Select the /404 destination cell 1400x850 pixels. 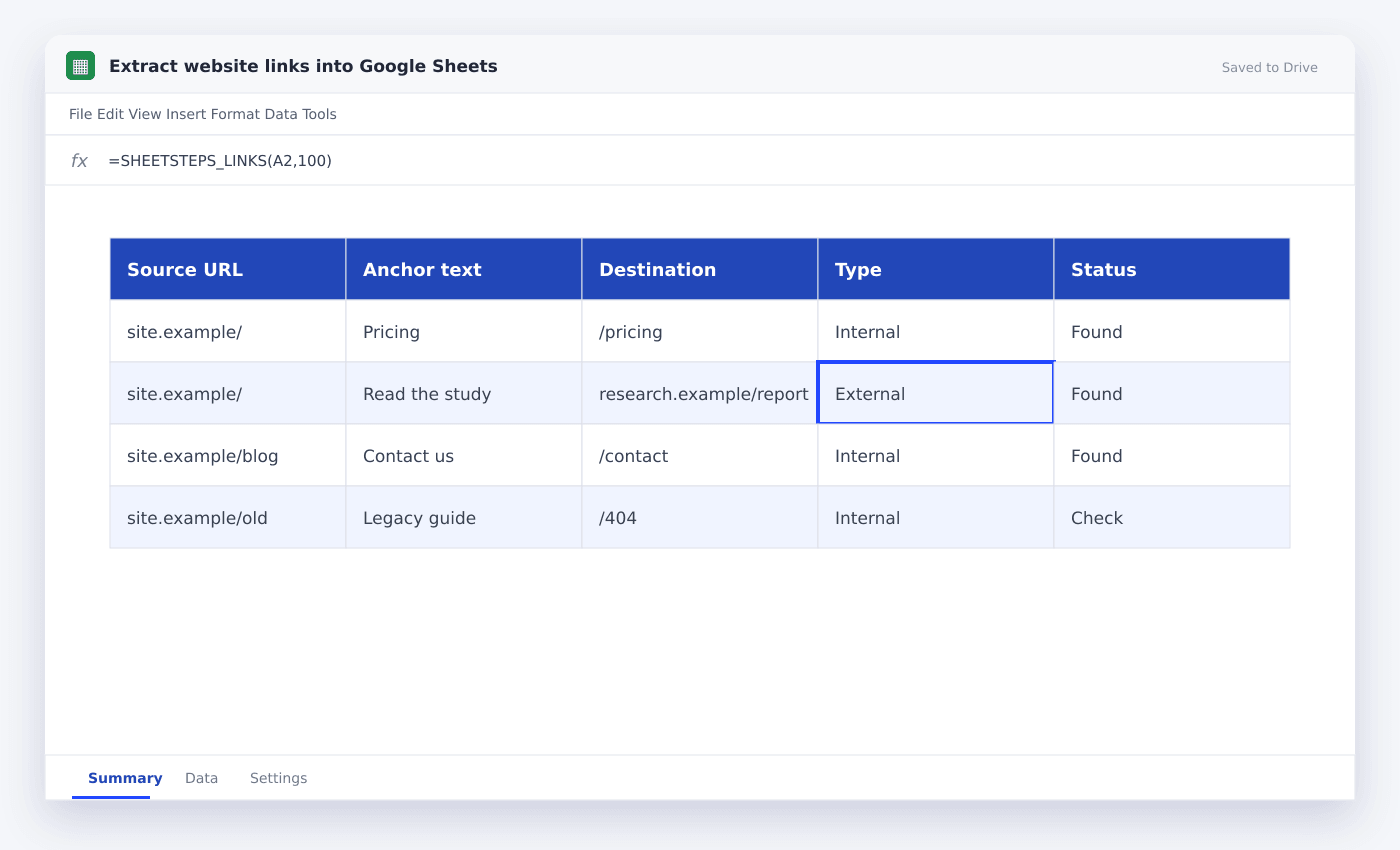700,517
